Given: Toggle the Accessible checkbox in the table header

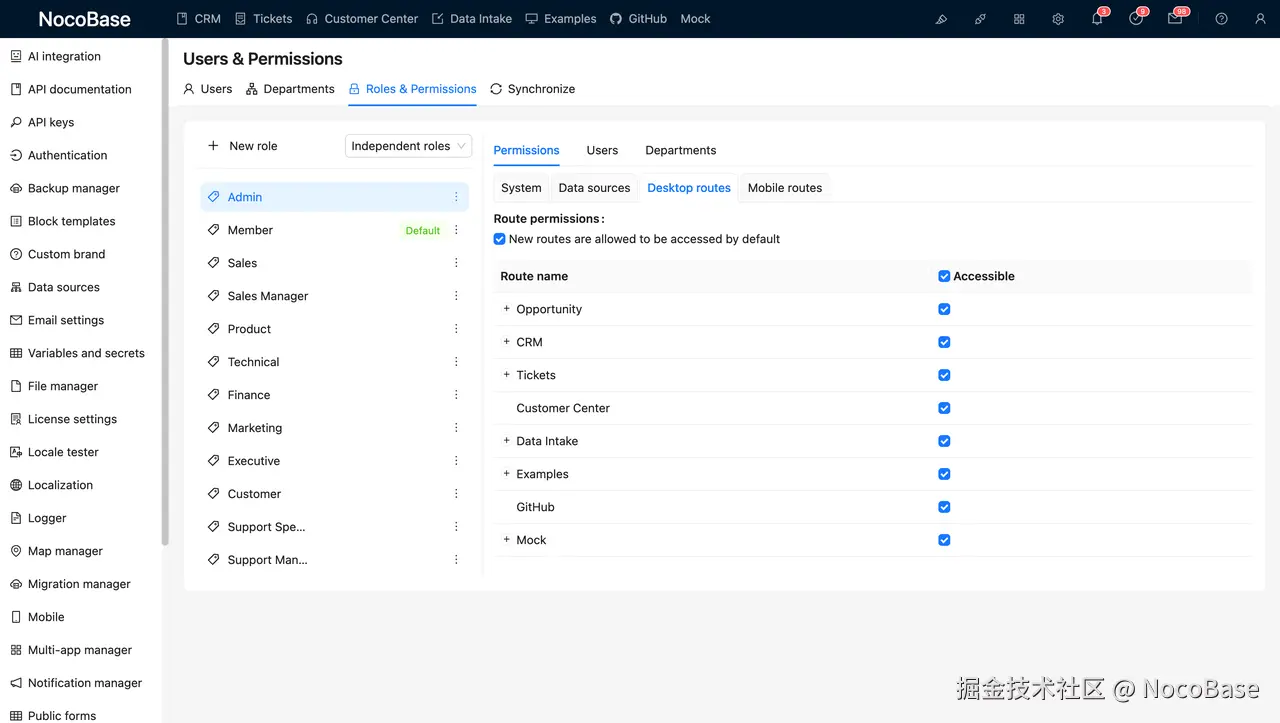Looking at the screenshot, I should 943,276.
